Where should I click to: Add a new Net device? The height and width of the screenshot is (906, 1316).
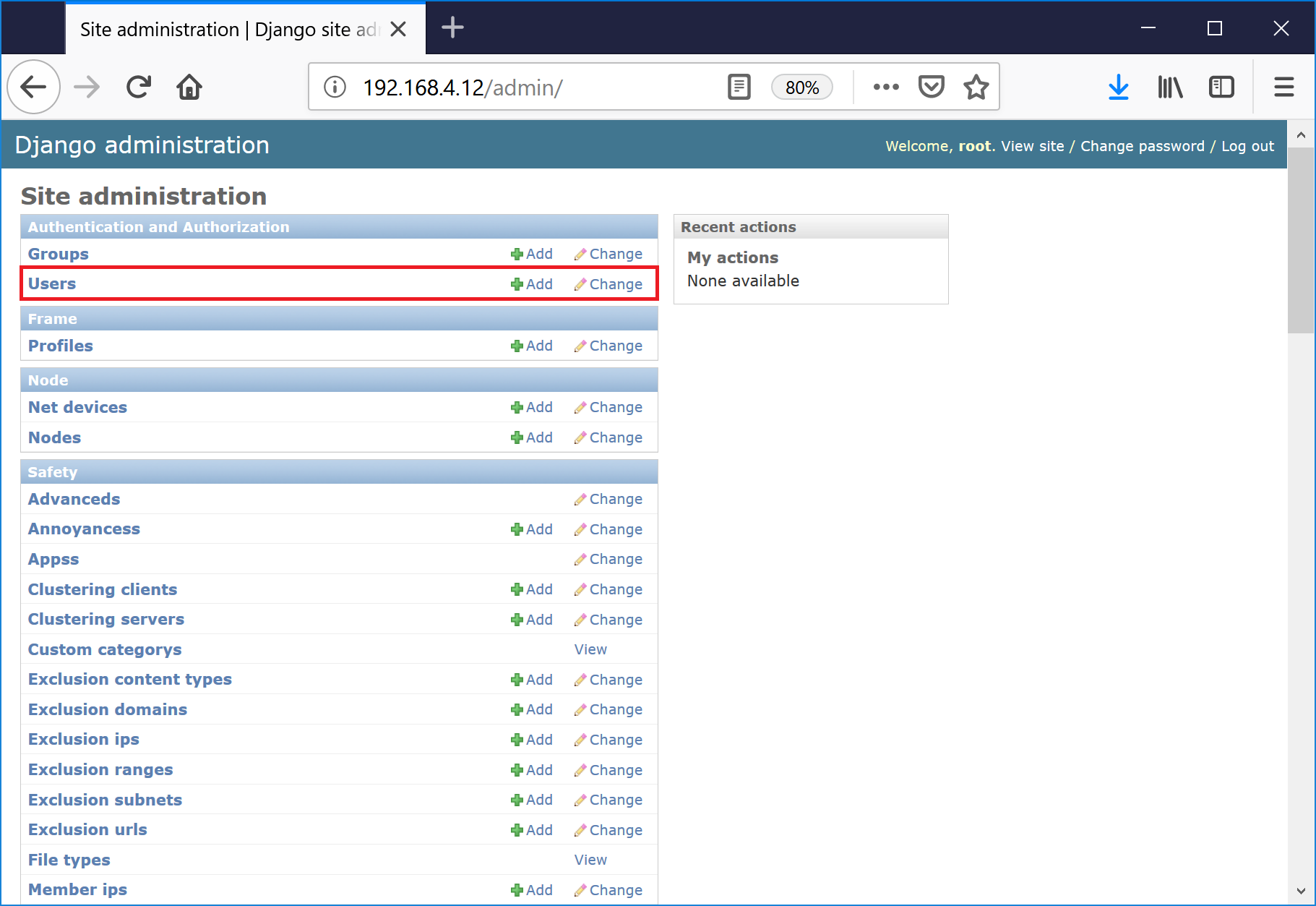(532, 407)
